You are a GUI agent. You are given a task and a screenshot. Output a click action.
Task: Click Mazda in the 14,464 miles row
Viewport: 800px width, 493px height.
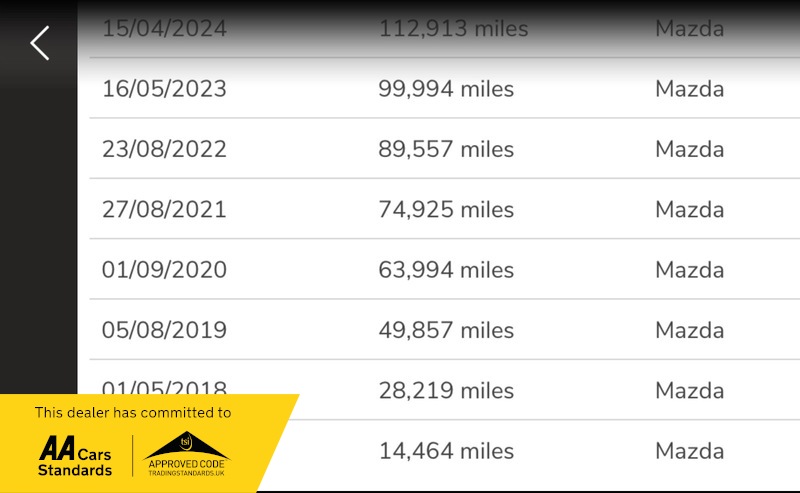689,451
